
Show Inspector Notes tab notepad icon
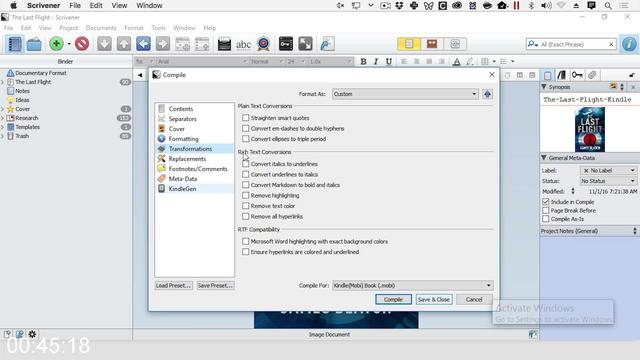pyautogui.click(x=547, y=75)
